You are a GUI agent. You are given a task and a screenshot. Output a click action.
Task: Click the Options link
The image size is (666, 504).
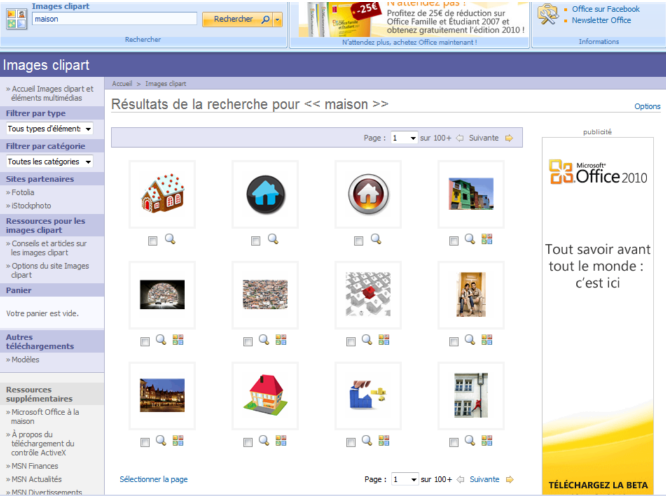coord(647,107)
